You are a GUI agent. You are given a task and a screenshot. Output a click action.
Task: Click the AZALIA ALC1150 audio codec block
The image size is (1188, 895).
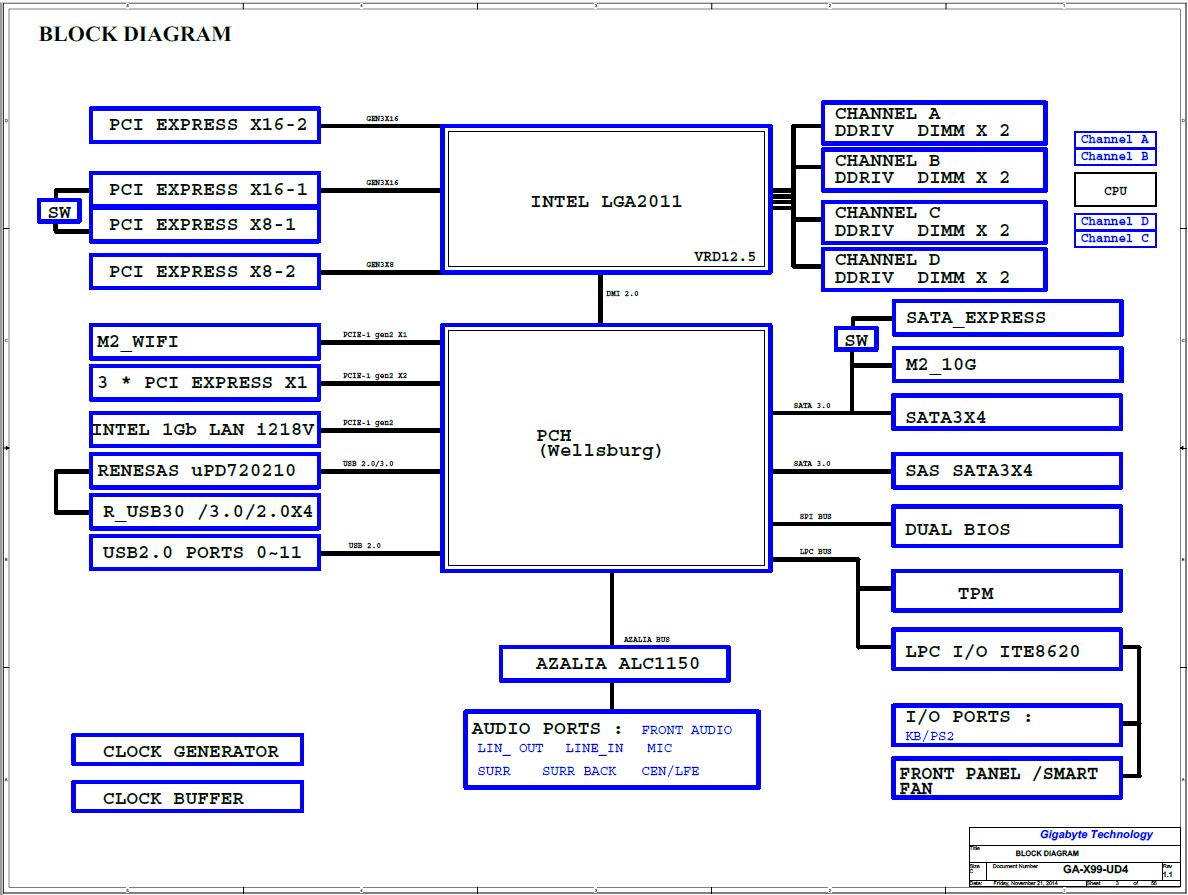pyautogui.click(x=615, y=663)
